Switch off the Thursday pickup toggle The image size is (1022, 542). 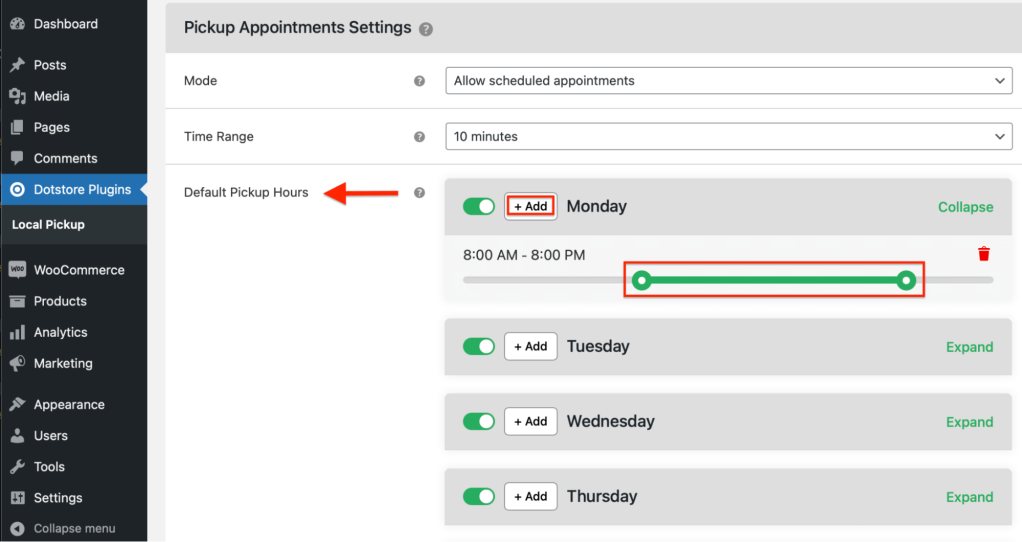tap(479, 496)
